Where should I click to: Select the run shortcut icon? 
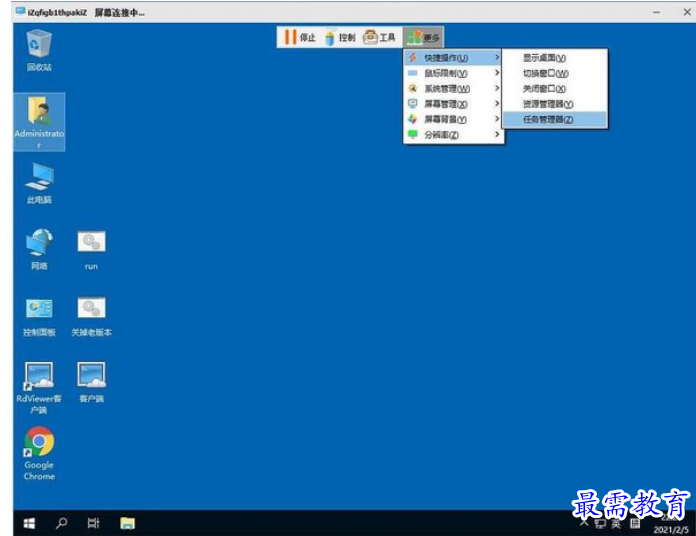click(91, 249)
